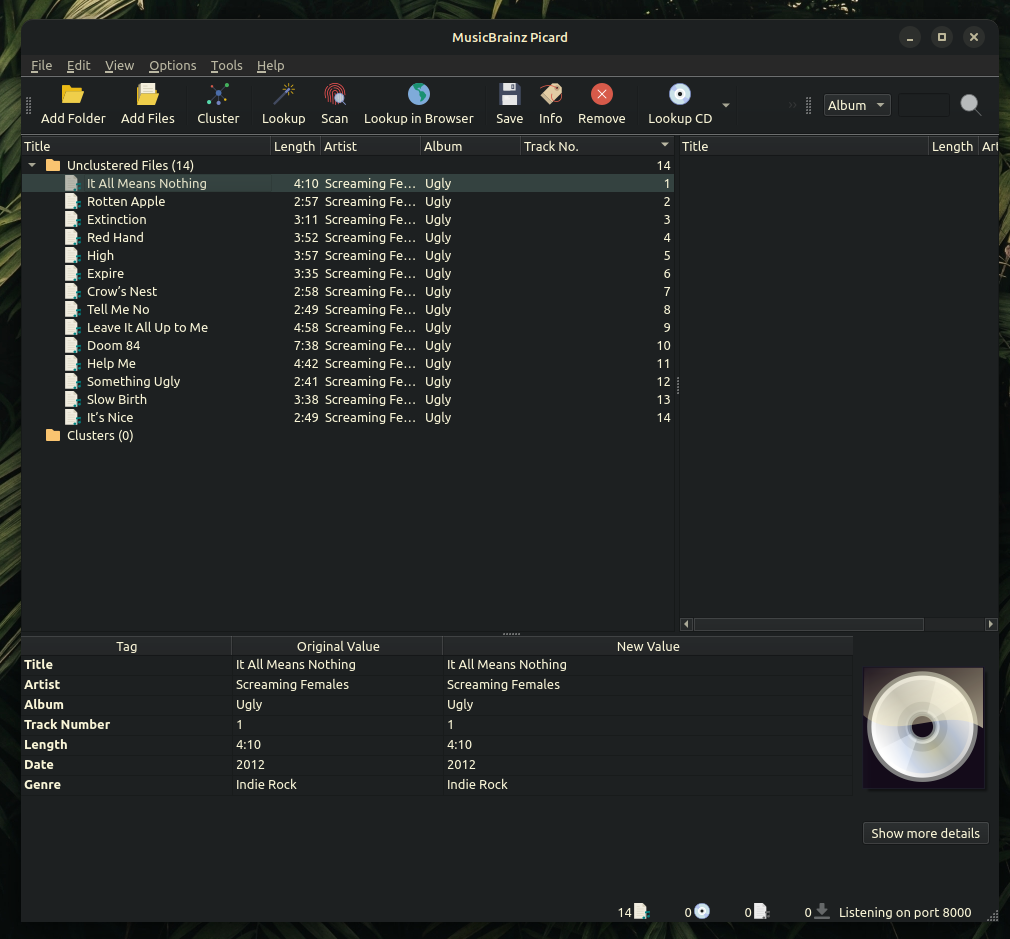Click the pending files icon in status bar
The height and width of the screenshot is (939, 1010).
[761, 911]
